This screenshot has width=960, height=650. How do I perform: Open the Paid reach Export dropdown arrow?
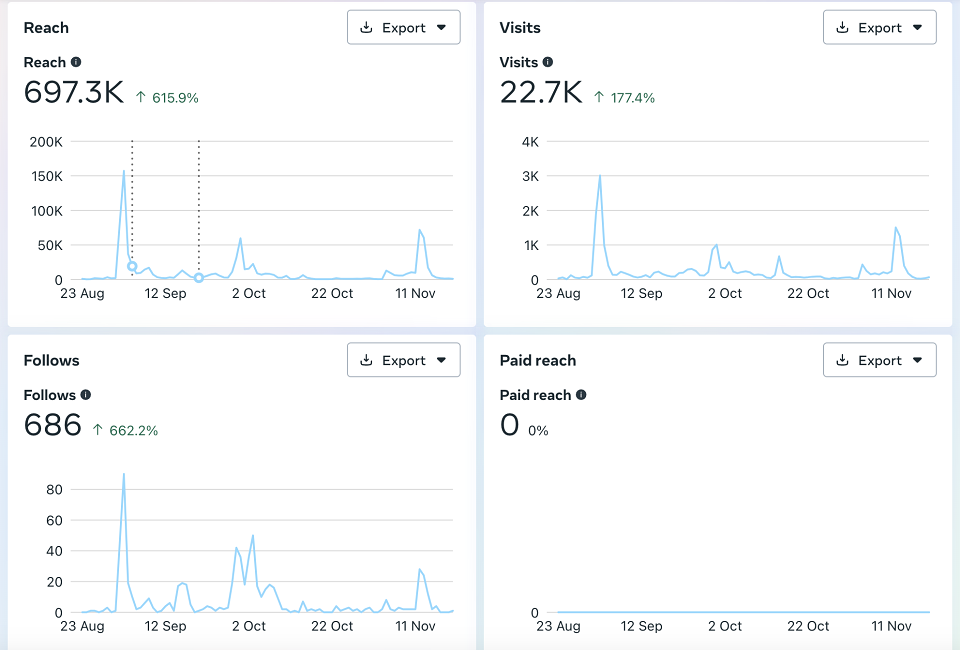(x=917, y=360)
